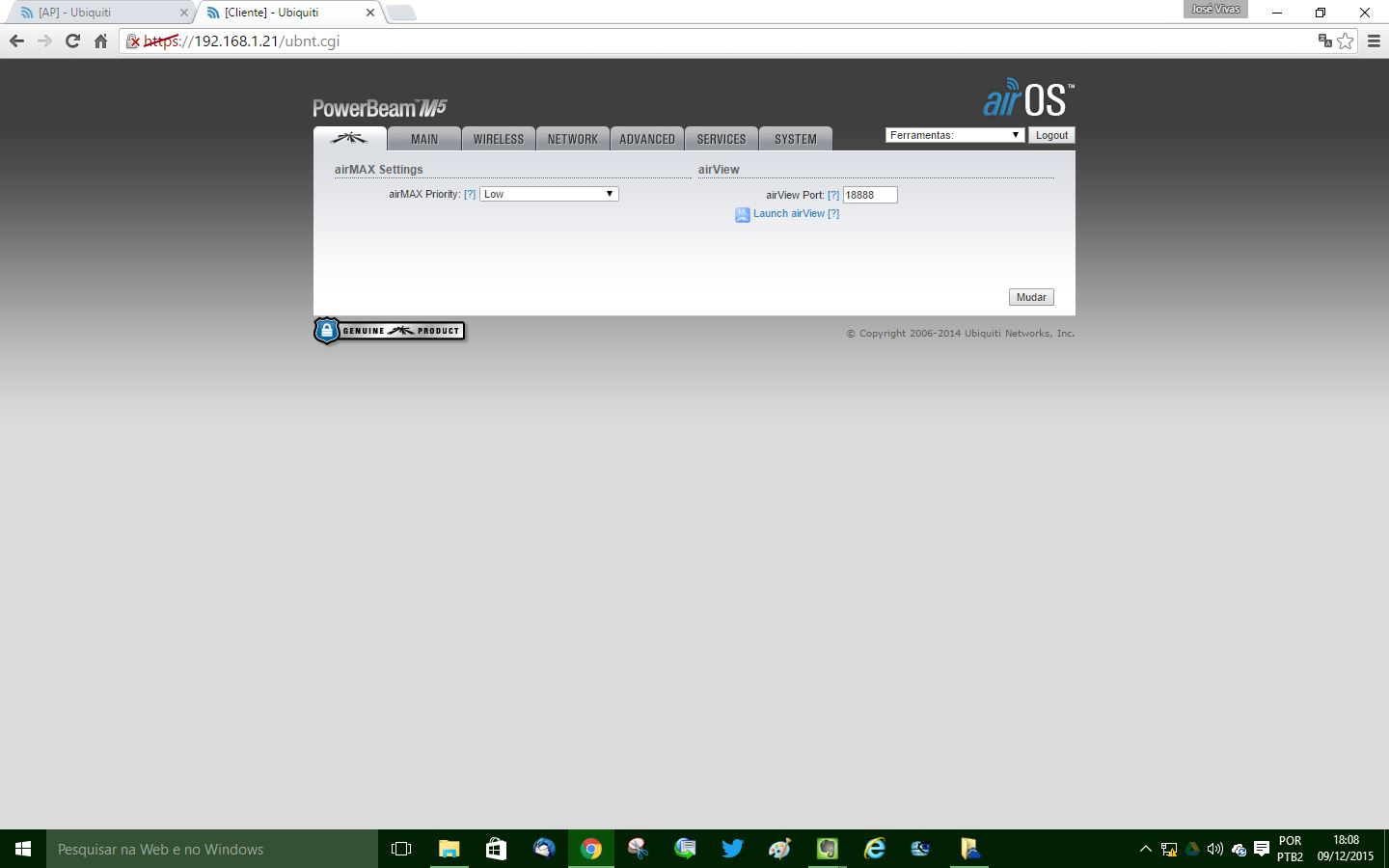The image size is (1389, 868).
Task: Click the Launch airView icon
Action: point(743,215)
